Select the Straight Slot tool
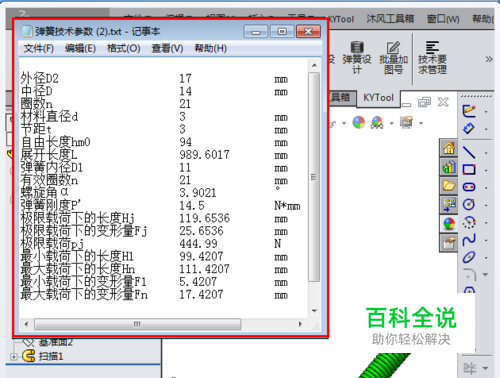500x378 pixels. (469, 187)
